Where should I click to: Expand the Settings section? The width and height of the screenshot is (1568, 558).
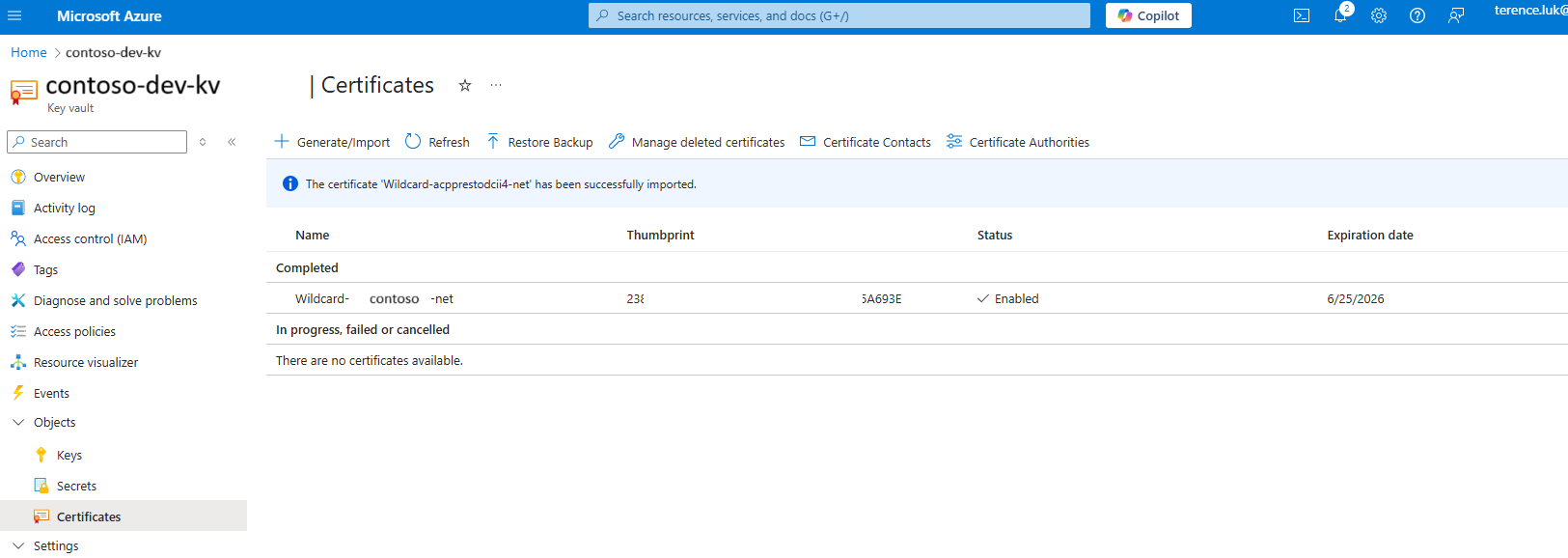click(18, 546)
